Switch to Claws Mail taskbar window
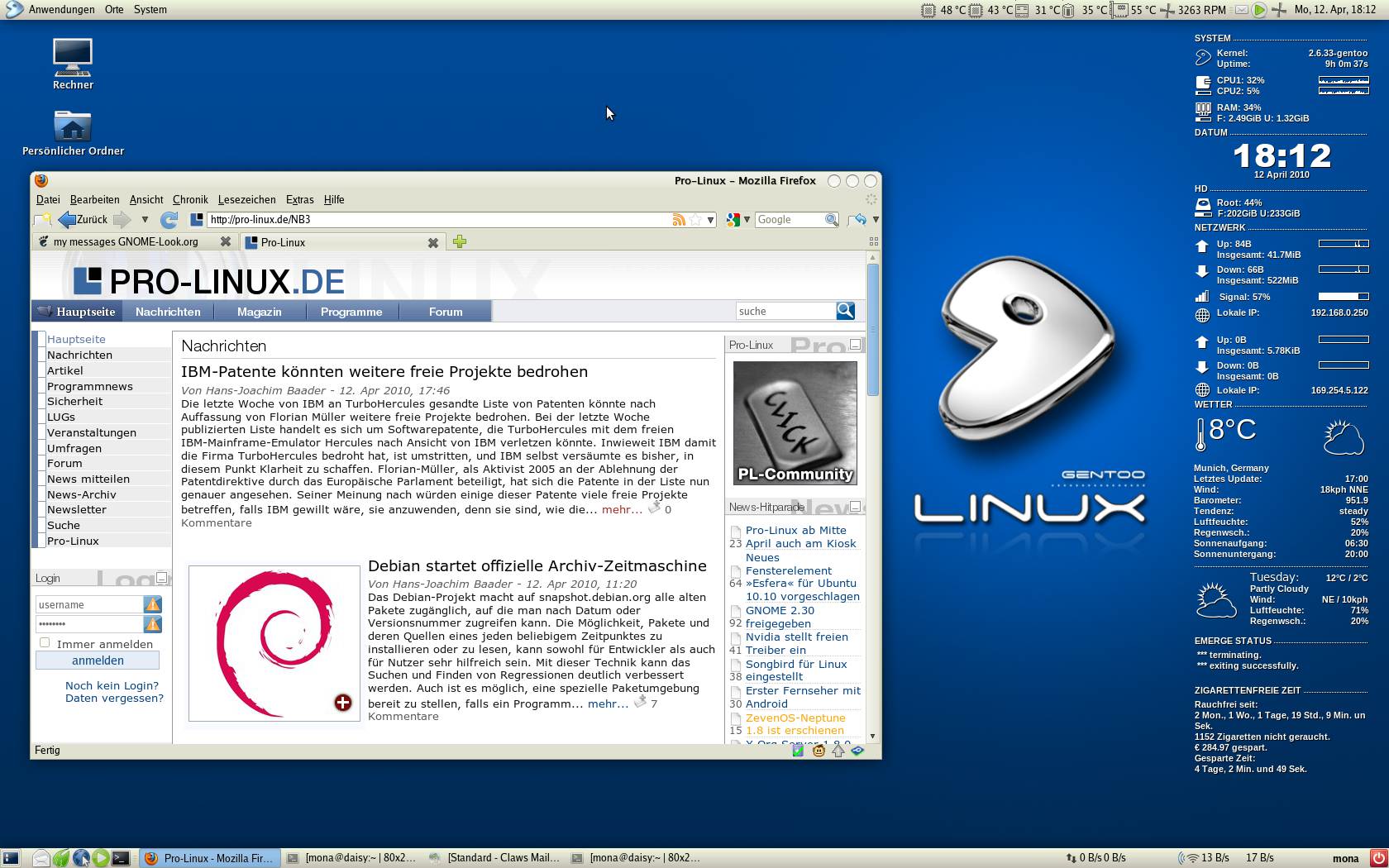 pyautogui.click(x=494, y=858)
